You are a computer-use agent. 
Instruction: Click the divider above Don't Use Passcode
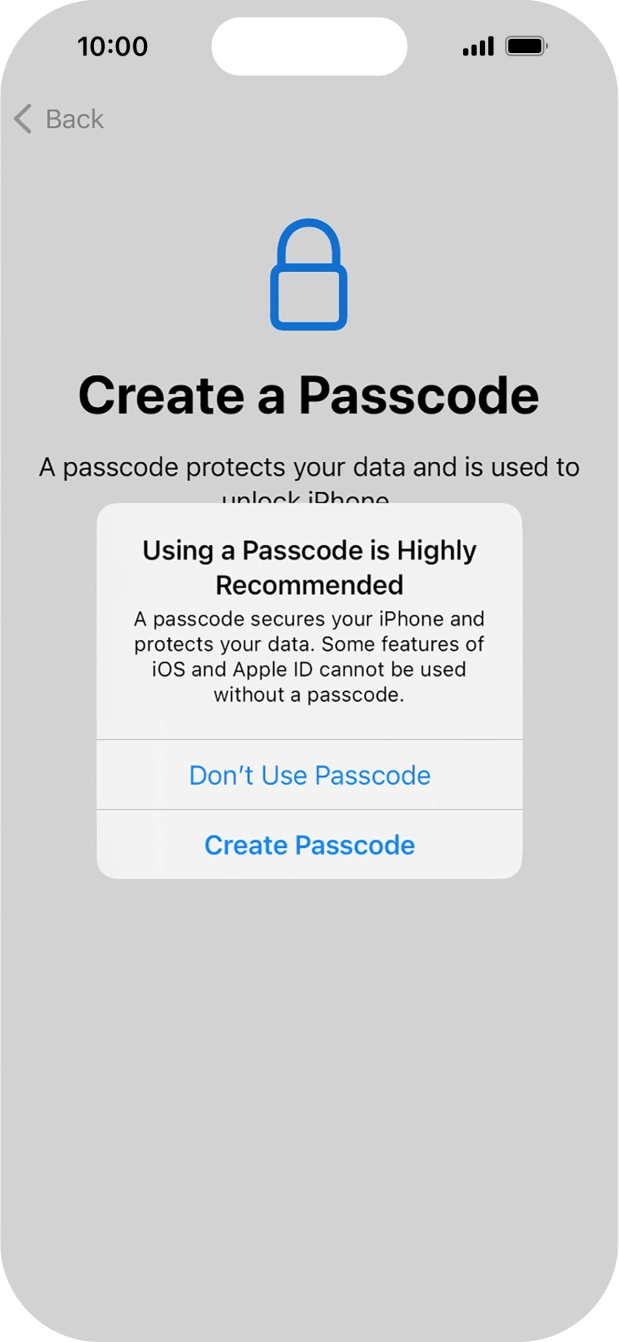[309, 740]
